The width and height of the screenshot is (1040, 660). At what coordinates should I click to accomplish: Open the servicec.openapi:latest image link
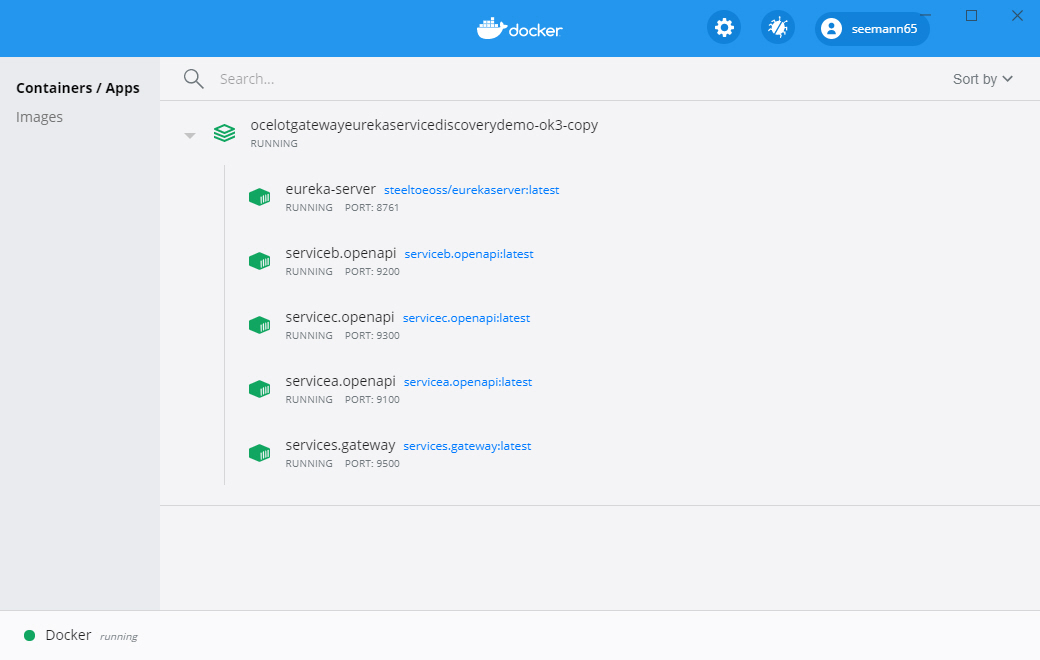pos(466,318)
